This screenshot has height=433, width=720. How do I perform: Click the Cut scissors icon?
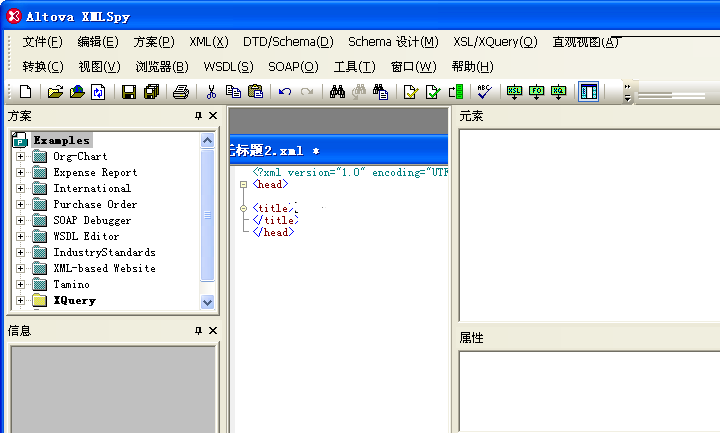tap(211, 92)
